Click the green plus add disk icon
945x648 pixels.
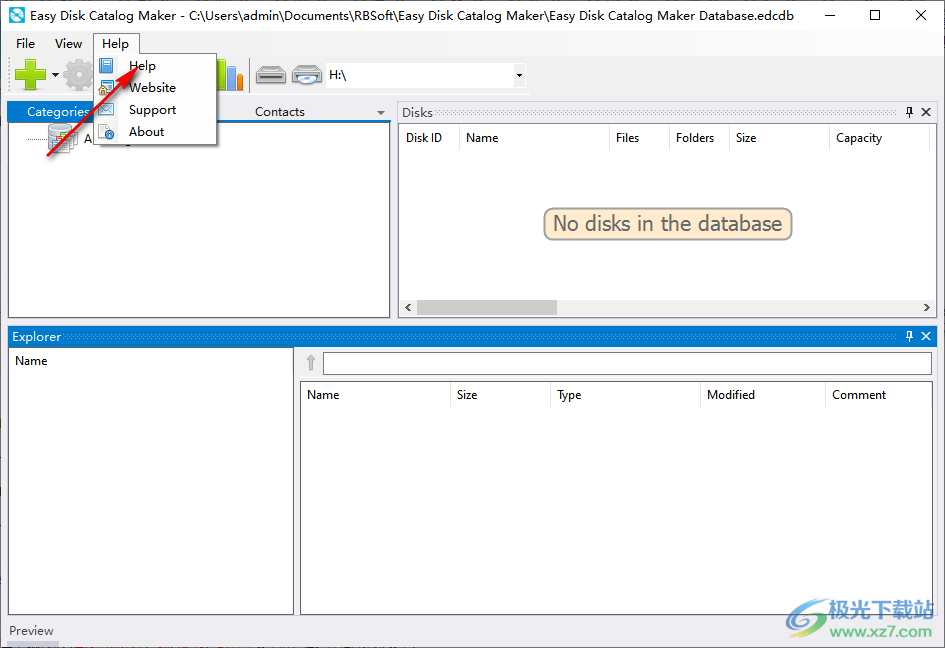tap(31, 75)
